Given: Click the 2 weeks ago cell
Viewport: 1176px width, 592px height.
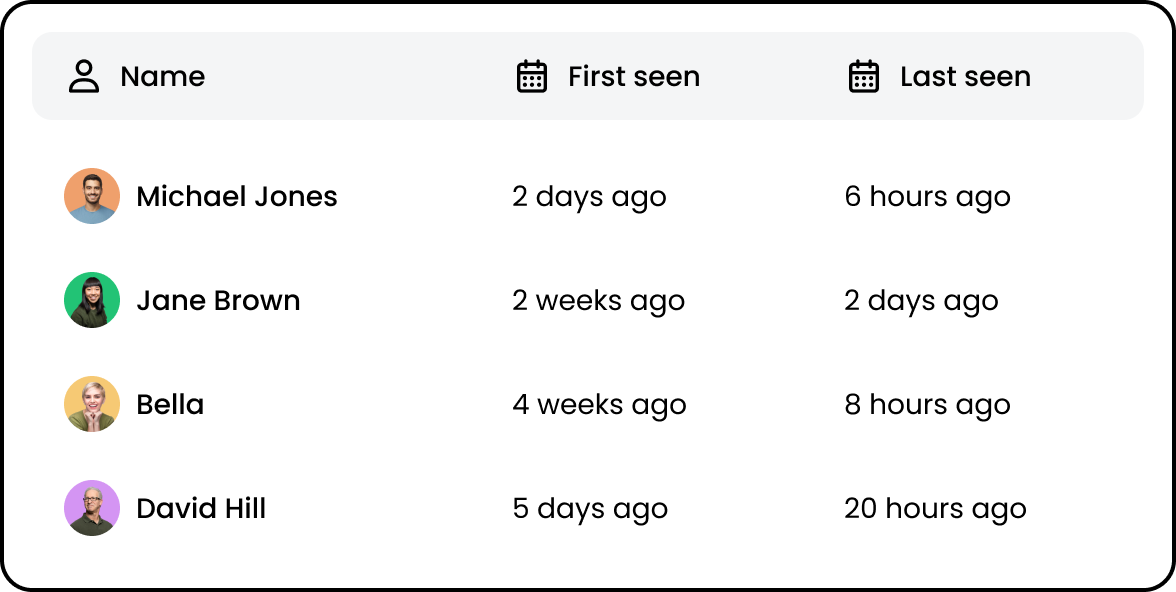Looking at the screenshot, I should click(x=598, y=302).
